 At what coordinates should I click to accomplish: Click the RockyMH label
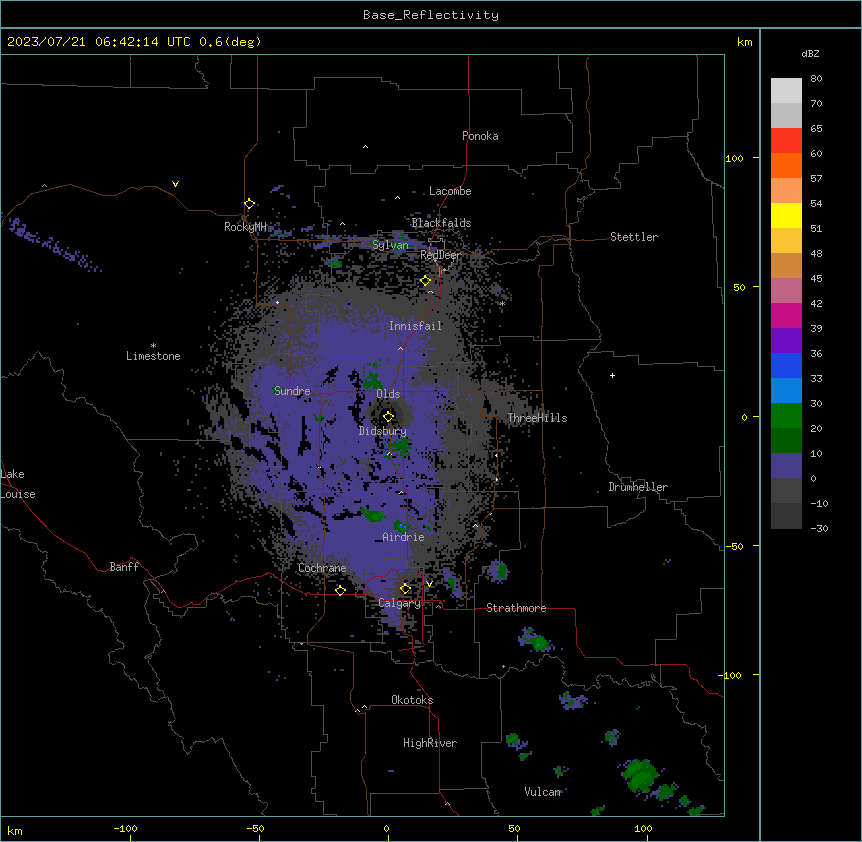click(x=245, y=227)
